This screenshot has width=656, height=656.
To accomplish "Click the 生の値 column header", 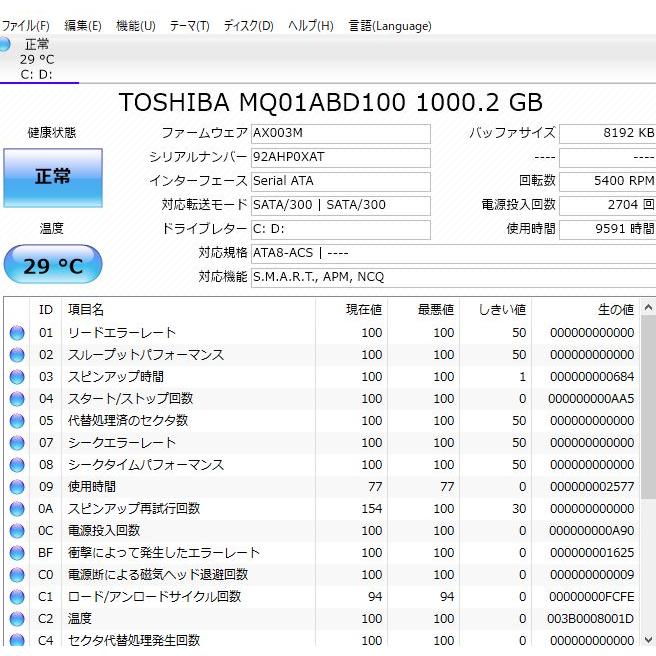I will 586,310.
